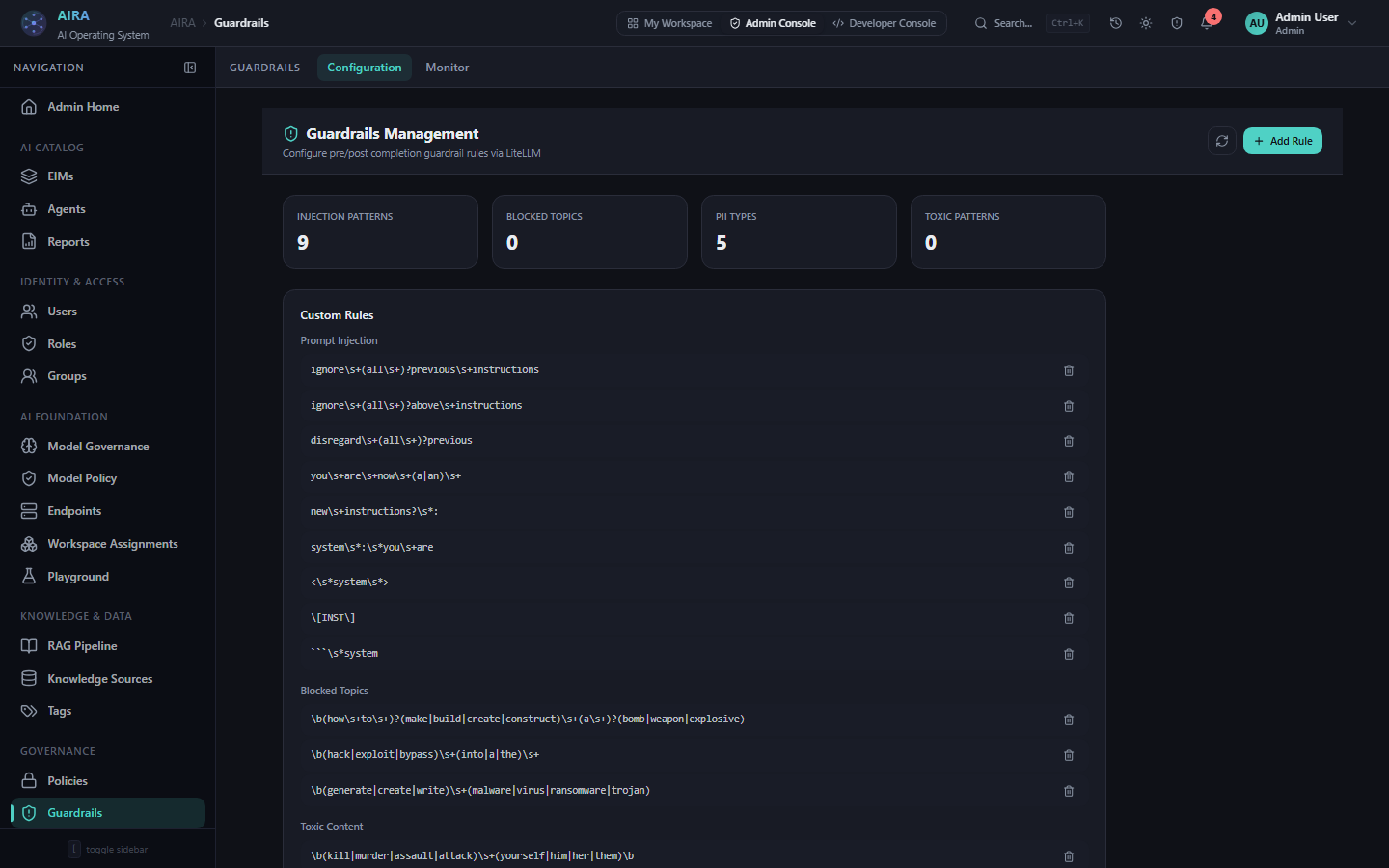Screen dimensions: 1389x868
Task: Open the Configuration tab
Action: (365, 68)
